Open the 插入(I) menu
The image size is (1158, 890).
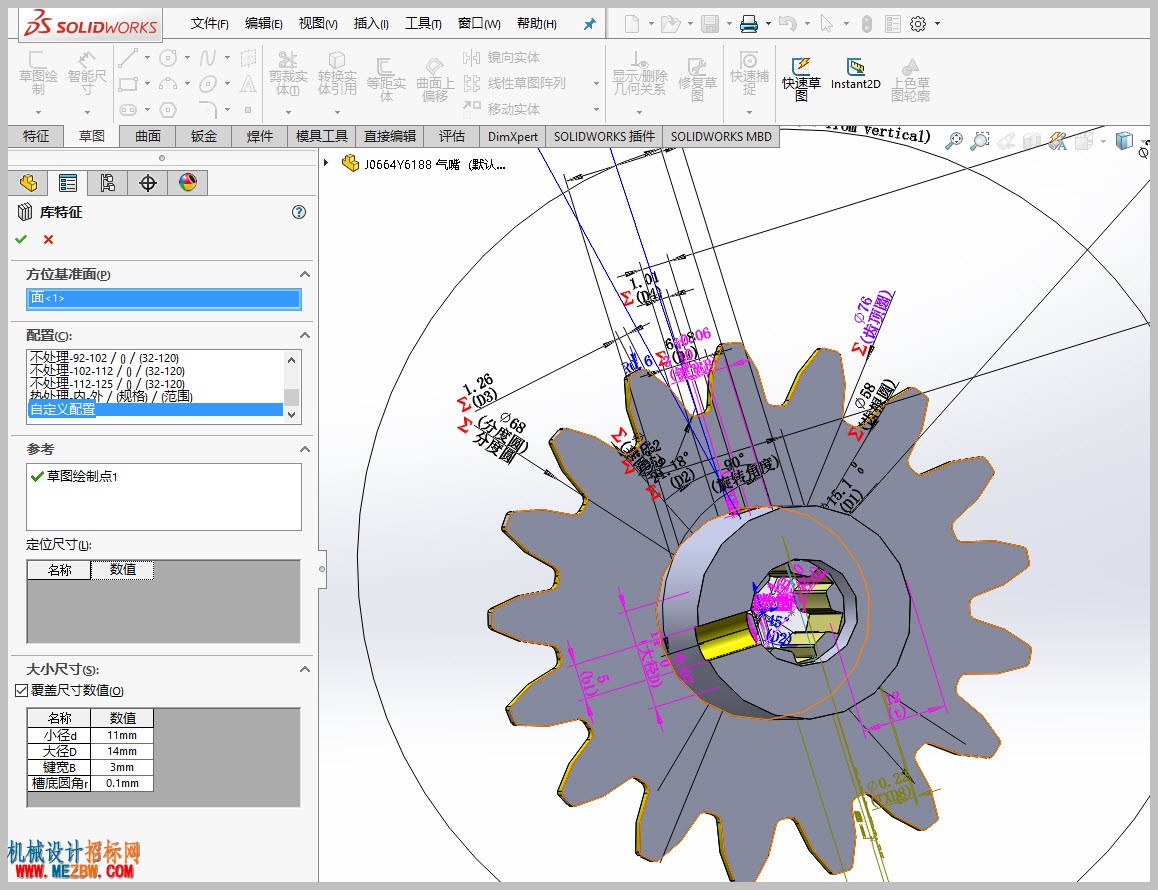click(371, 24)
